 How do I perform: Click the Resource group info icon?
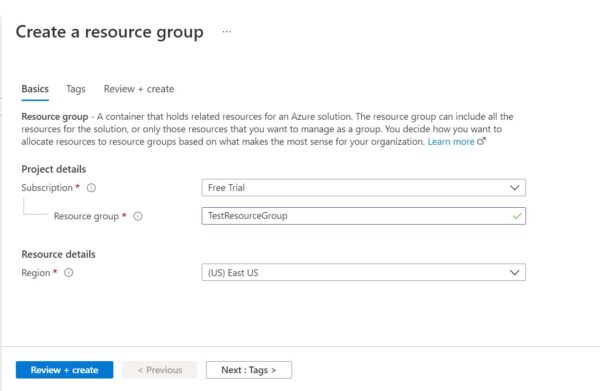pyautogui.click(x=138, y=216)
